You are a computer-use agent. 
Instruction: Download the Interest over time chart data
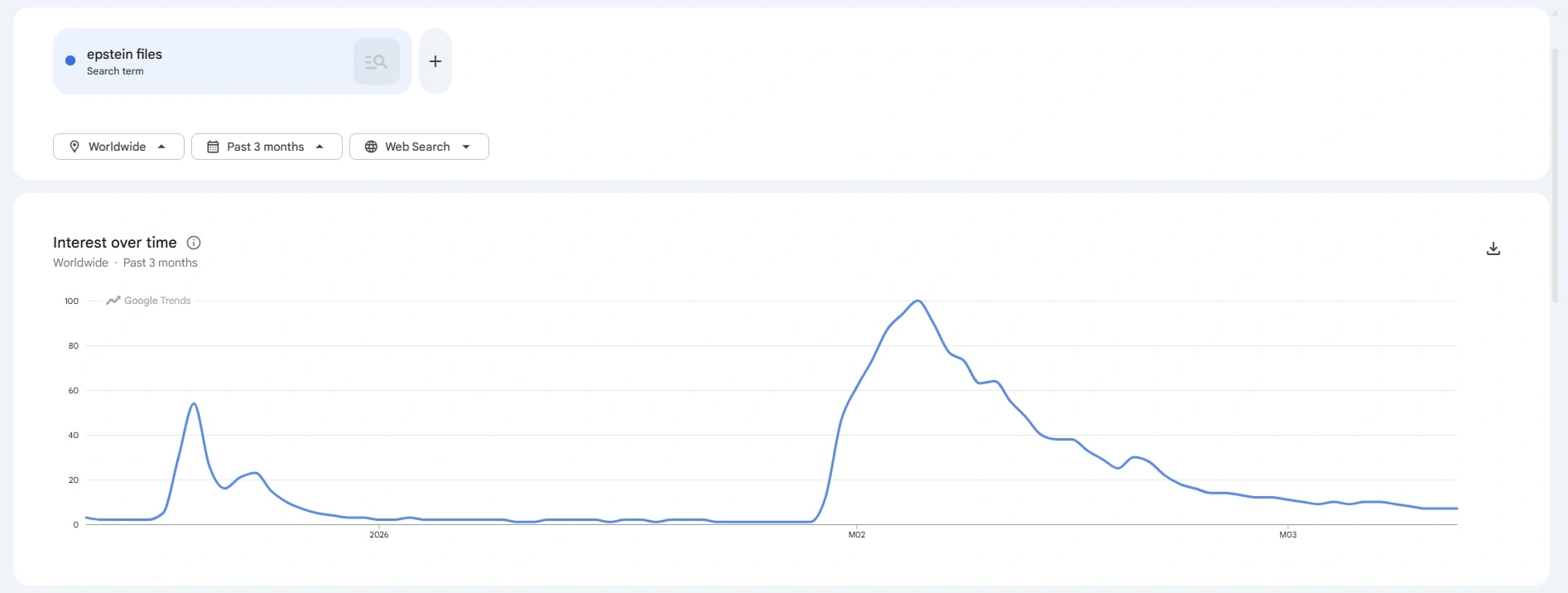(1493, 248)
